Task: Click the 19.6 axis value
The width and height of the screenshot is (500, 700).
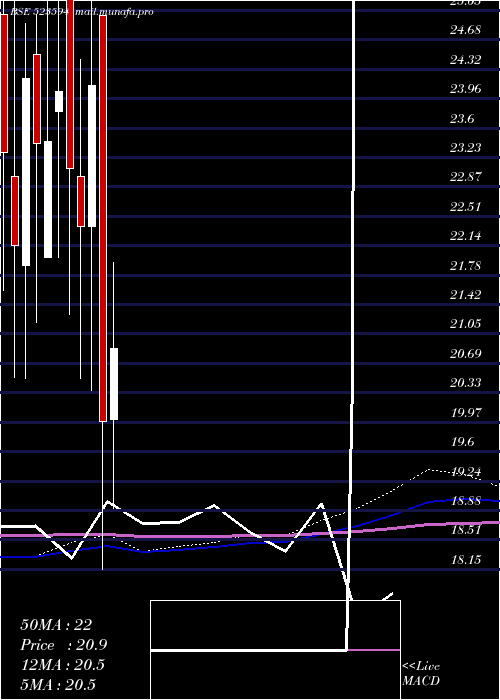Action: click(x=462, y=442)
